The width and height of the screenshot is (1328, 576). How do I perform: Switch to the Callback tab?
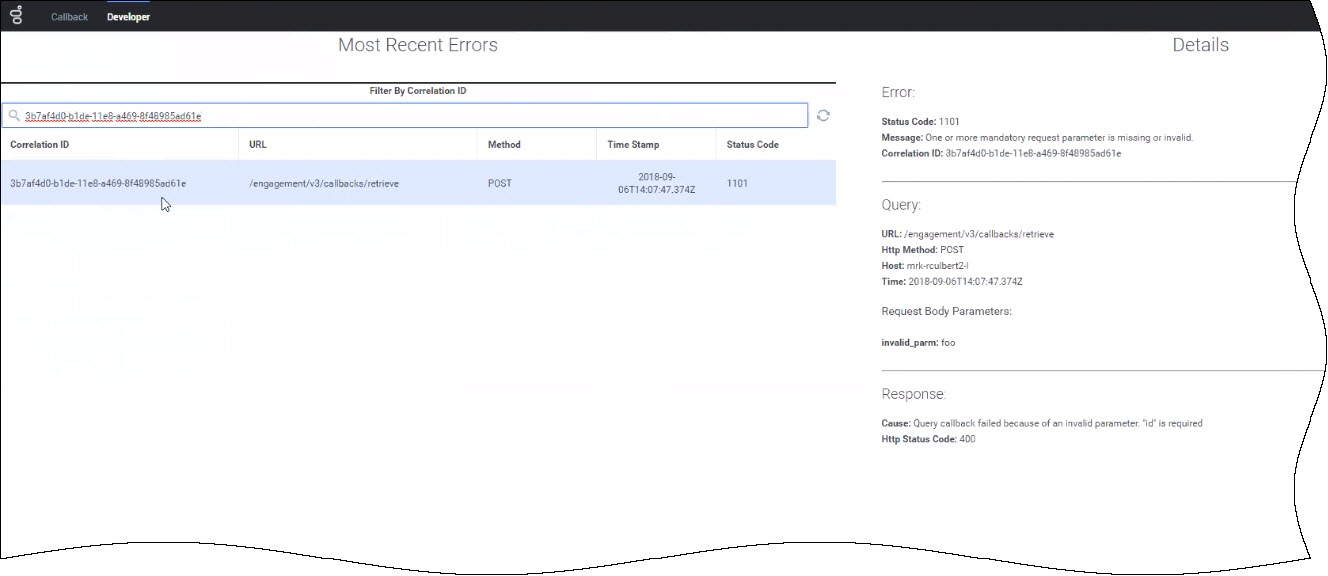tap(70, 17)
